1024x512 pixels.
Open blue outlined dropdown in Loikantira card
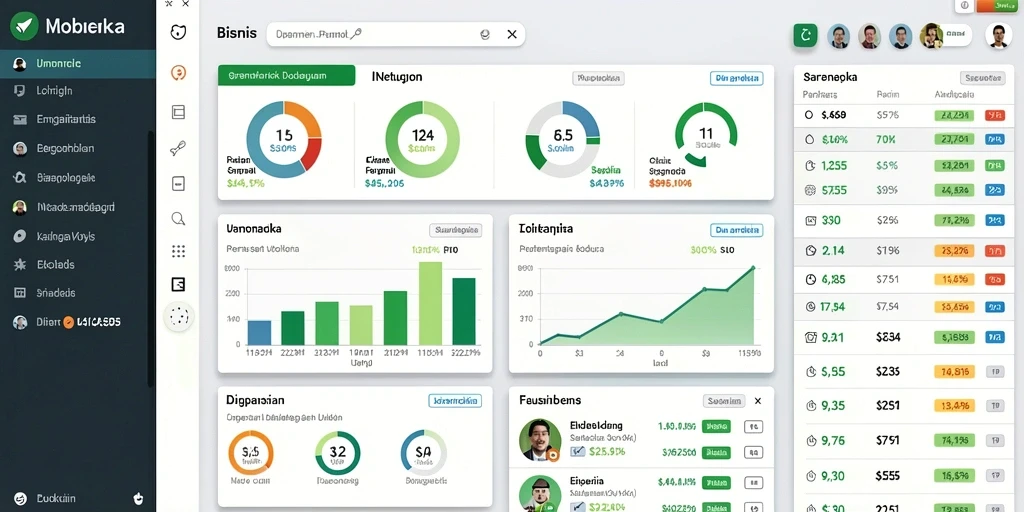736,230
